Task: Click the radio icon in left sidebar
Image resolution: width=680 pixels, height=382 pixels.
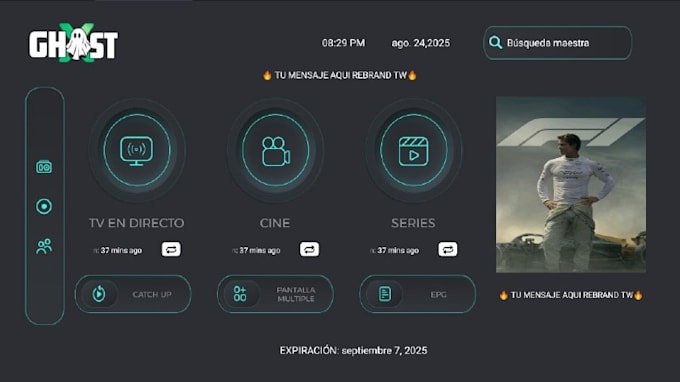Action: (44, 167)
